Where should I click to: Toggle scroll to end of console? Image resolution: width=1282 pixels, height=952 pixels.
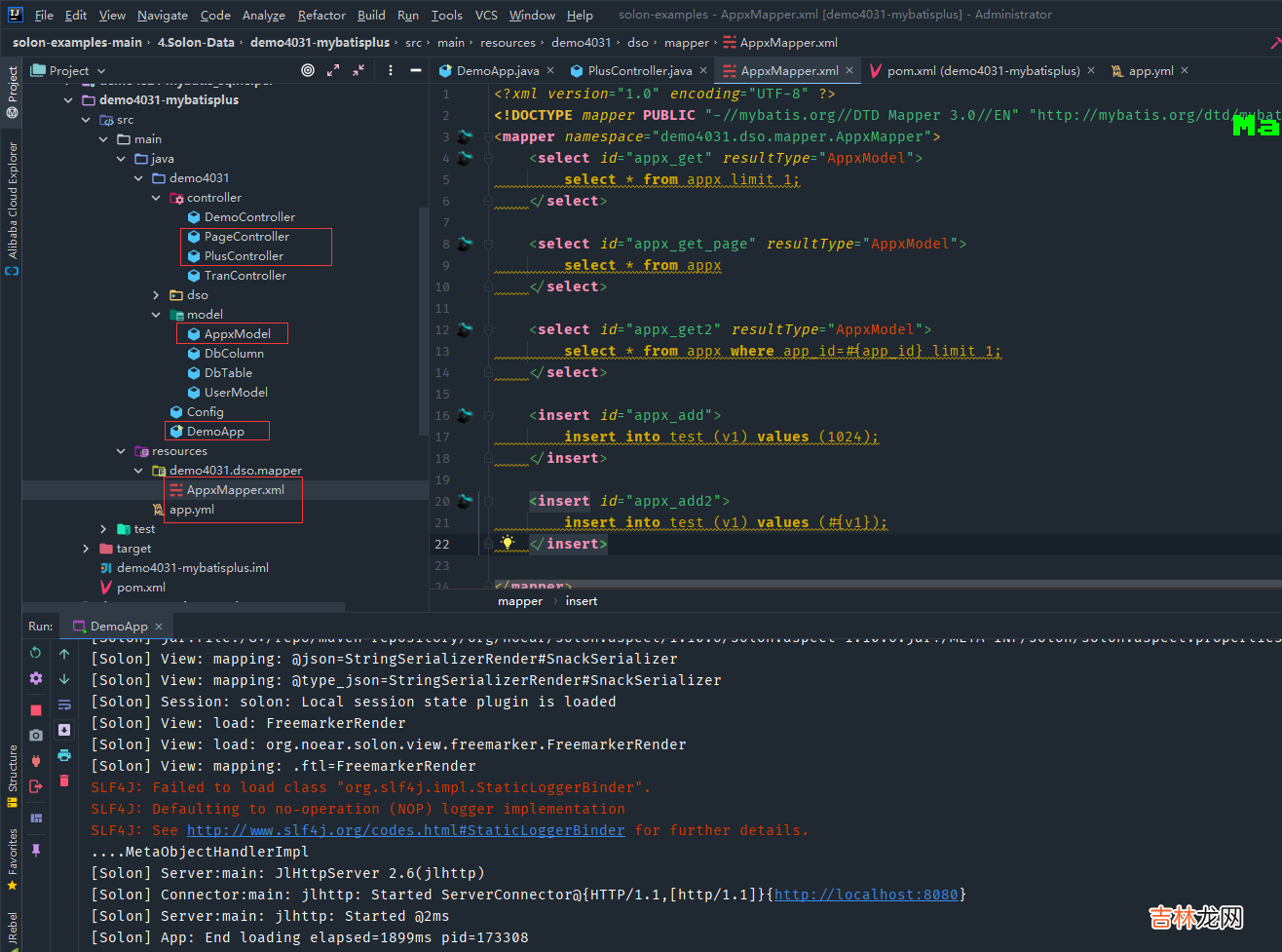[64, 730]
